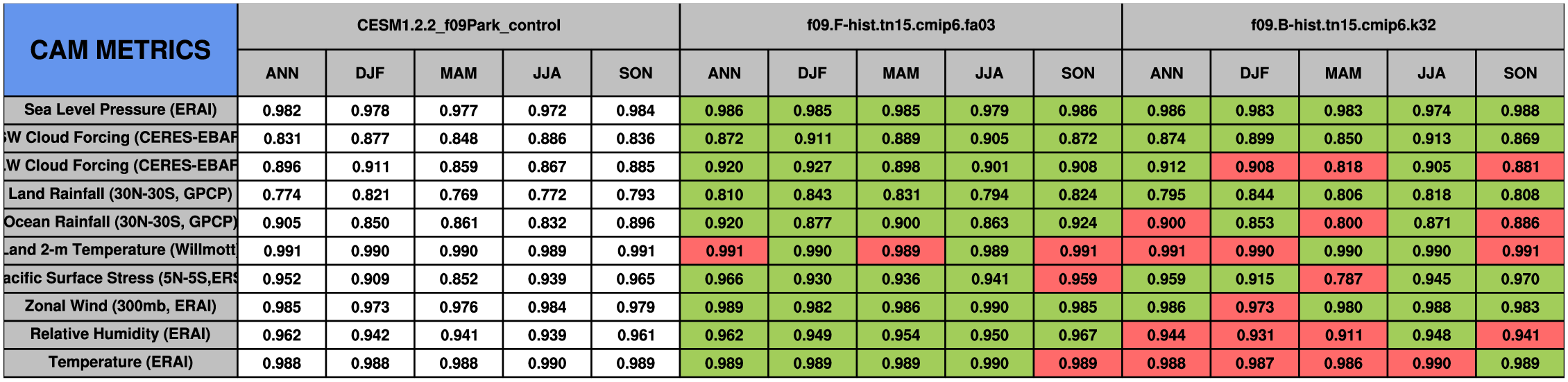The image size is (1568, 382).
Task: Select the Temperature (ERAI) row label
Action: coord(120,363)
